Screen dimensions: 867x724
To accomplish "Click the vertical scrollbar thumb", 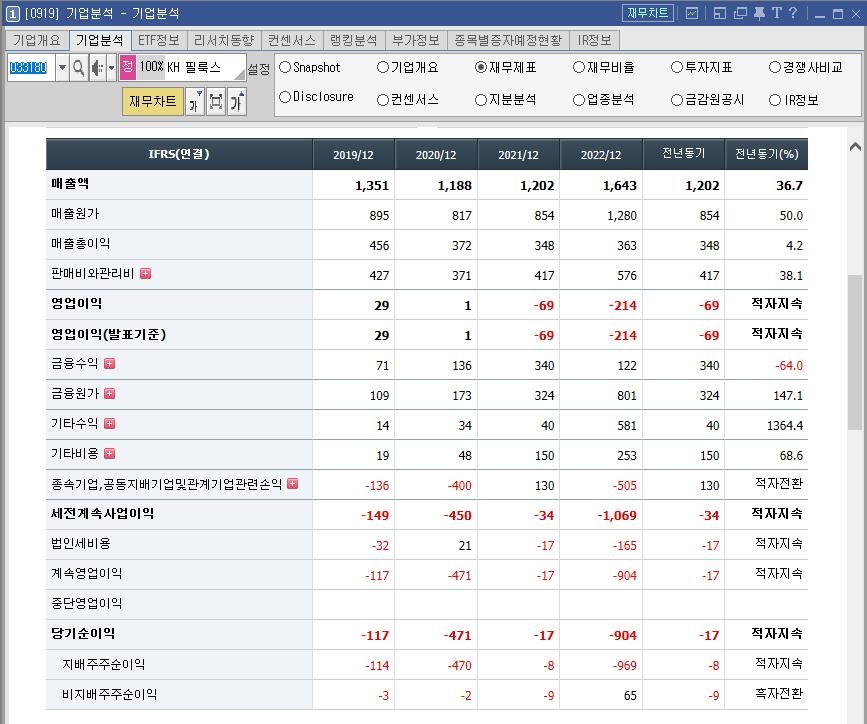I will click(855, 352).
